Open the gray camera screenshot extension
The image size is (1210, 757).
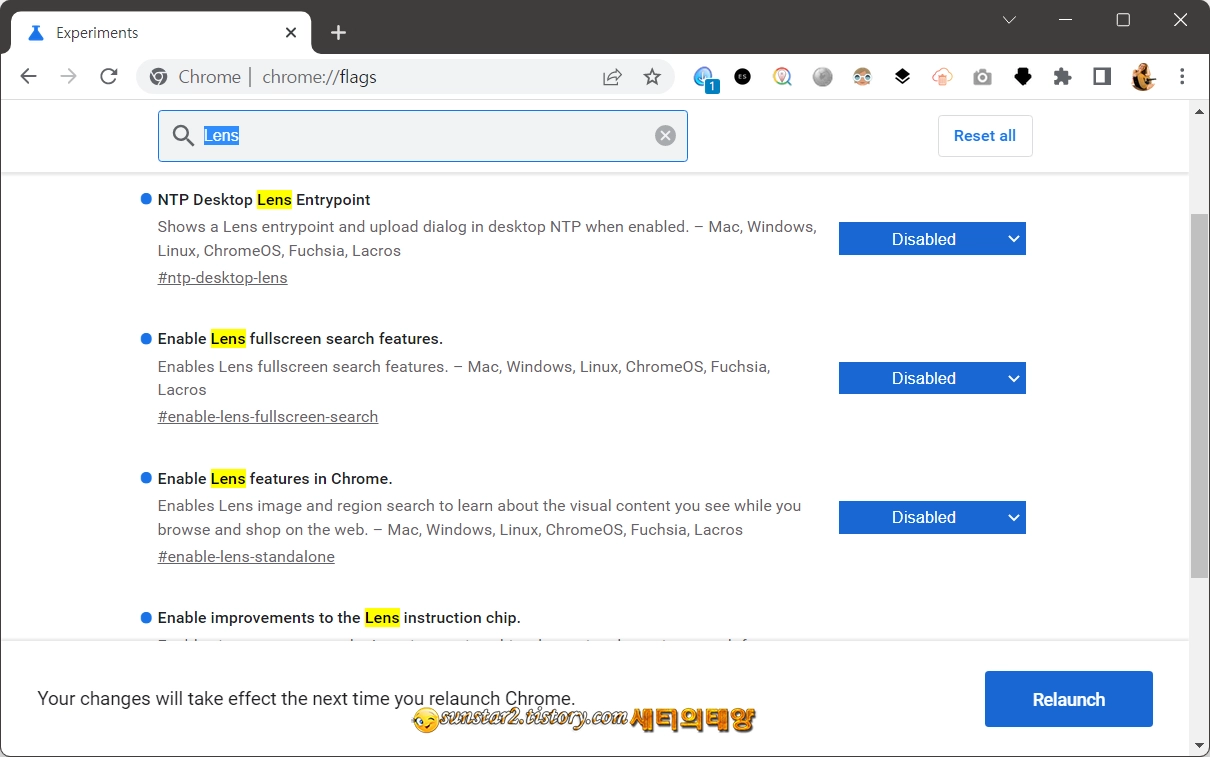pyautogui.click(x=982, y=77)
